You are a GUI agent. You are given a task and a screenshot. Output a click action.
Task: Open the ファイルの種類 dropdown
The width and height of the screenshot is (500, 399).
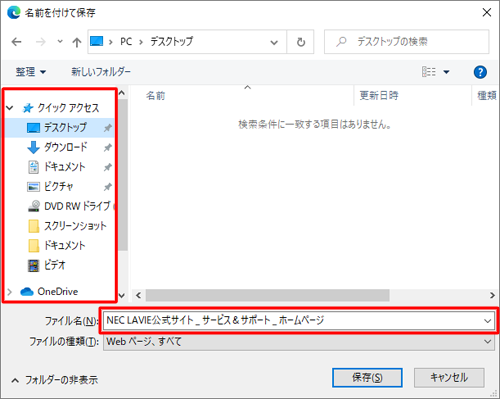click(299, 342)
